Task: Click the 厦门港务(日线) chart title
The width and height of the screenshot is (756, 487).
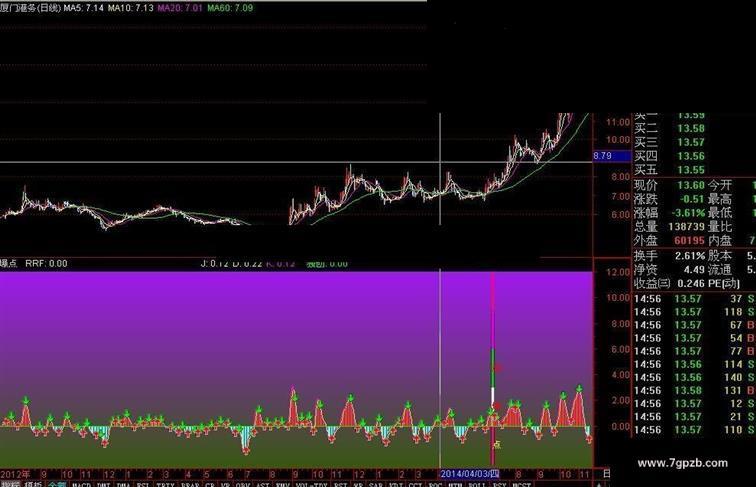Action: pyautogui.click(x=30, y=8)
